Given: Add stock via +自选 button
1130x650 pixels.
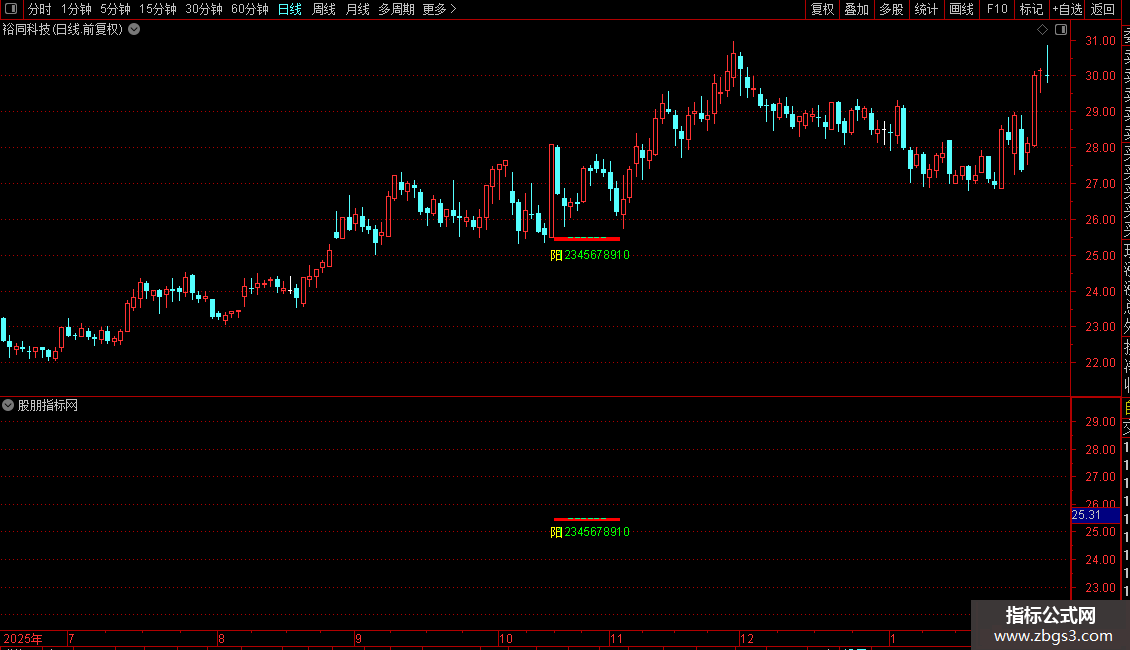Looking at the screenshot, I should (1067, 9).
